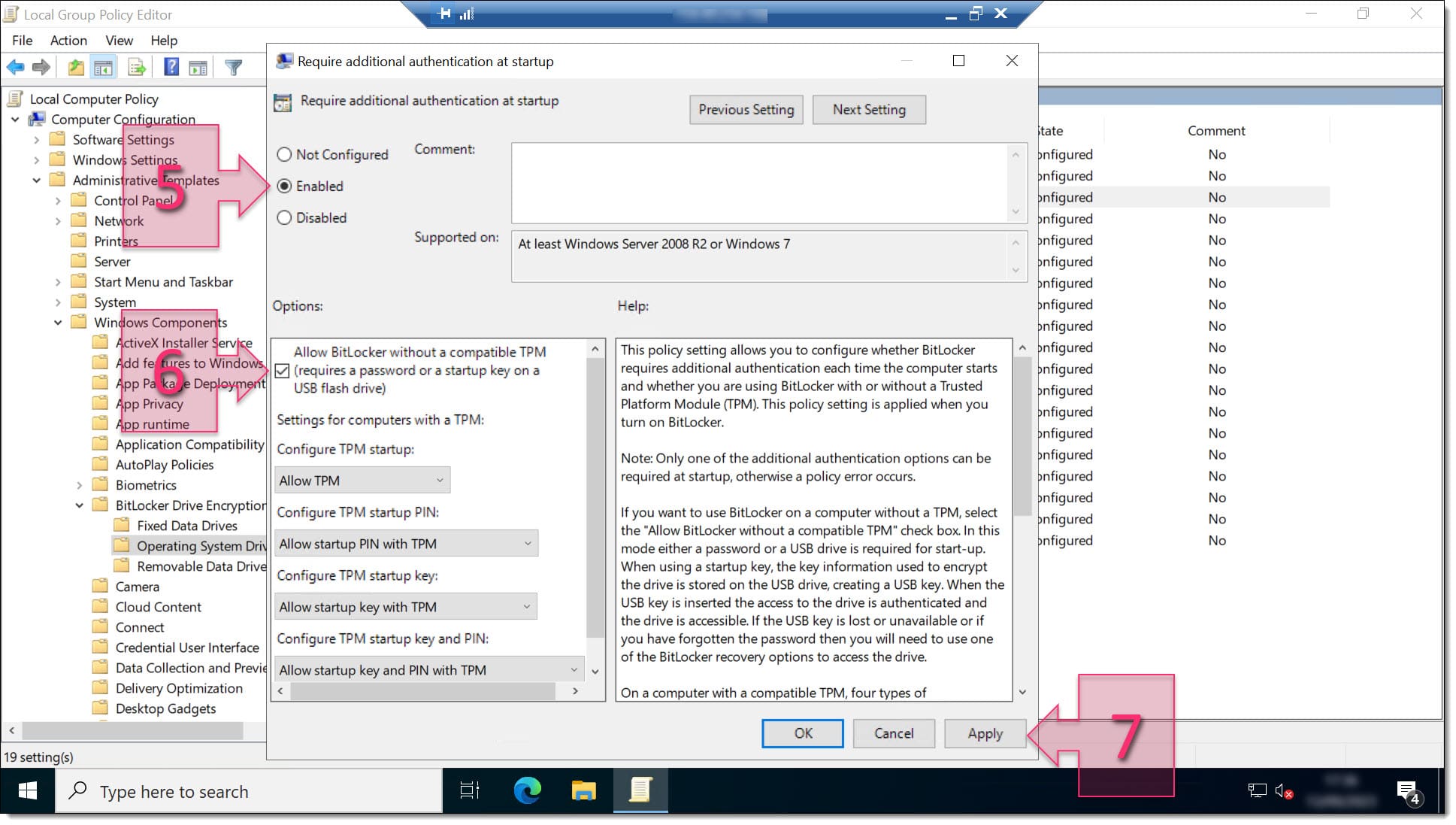Viewport: 1456px width, 825px height.
Task: Select the Enabled radio button
Action: 284,187
